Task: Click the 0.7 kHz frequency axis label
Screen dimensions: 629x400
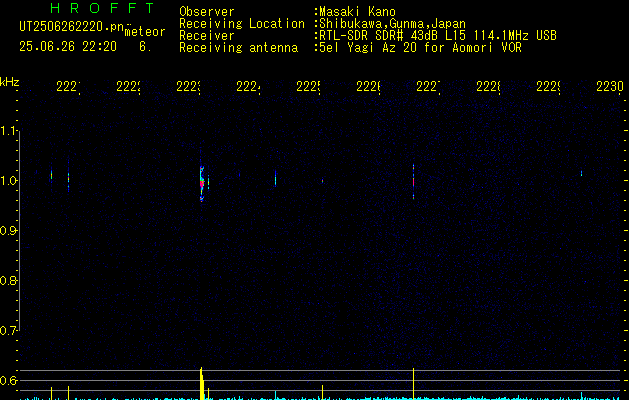Action: [9, 331]
